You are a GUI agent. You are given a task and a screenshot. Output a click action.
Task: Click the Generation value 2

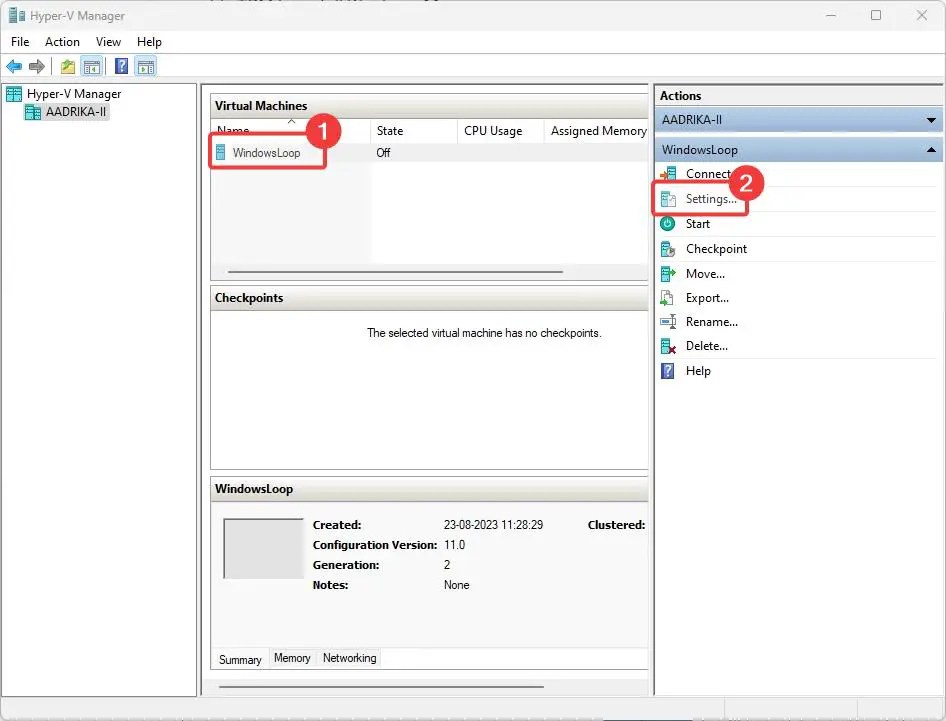tap(447, 565)
